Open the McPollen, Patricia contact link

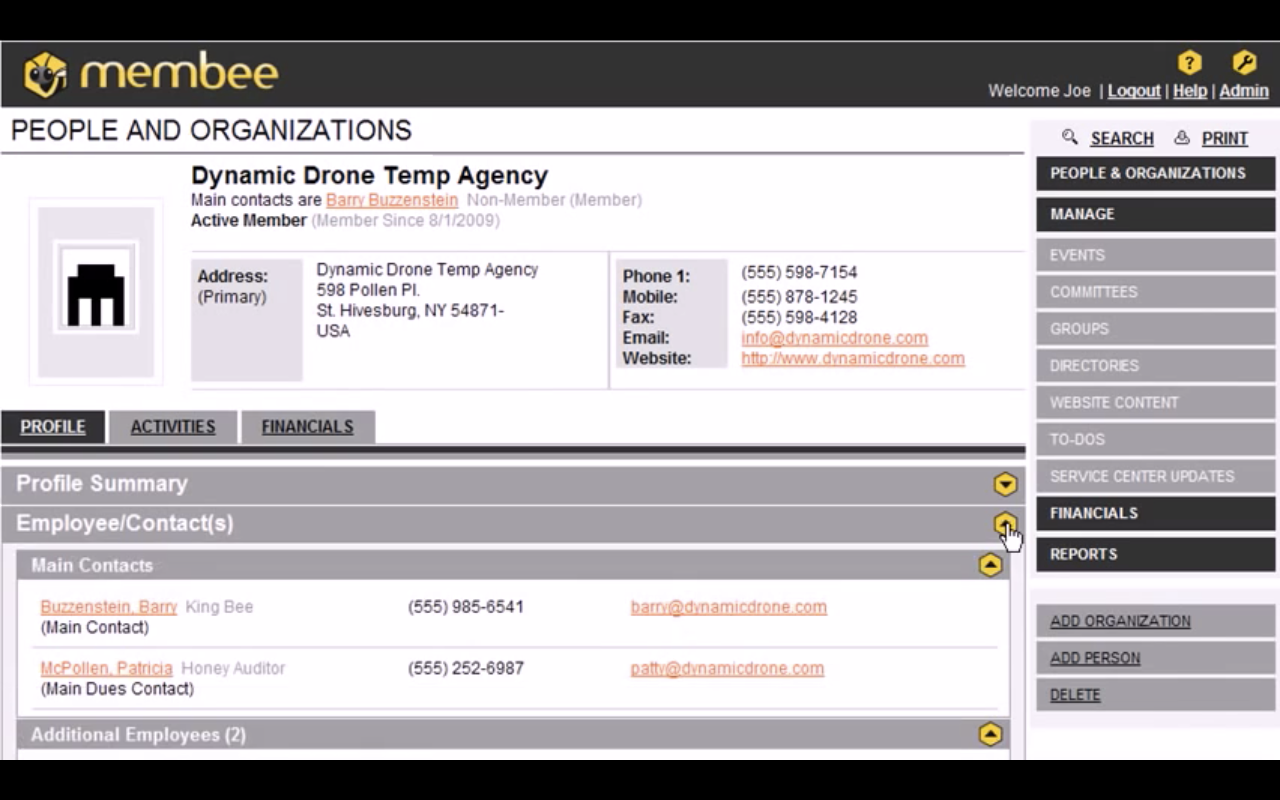106,668
